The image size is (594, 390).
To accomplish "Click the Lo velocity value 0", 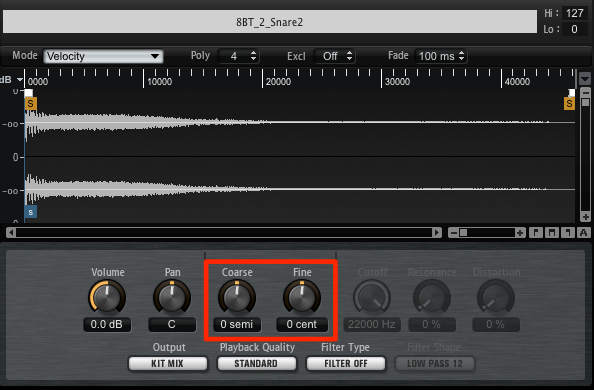I will pyautogui.click(x=575, y=29).
